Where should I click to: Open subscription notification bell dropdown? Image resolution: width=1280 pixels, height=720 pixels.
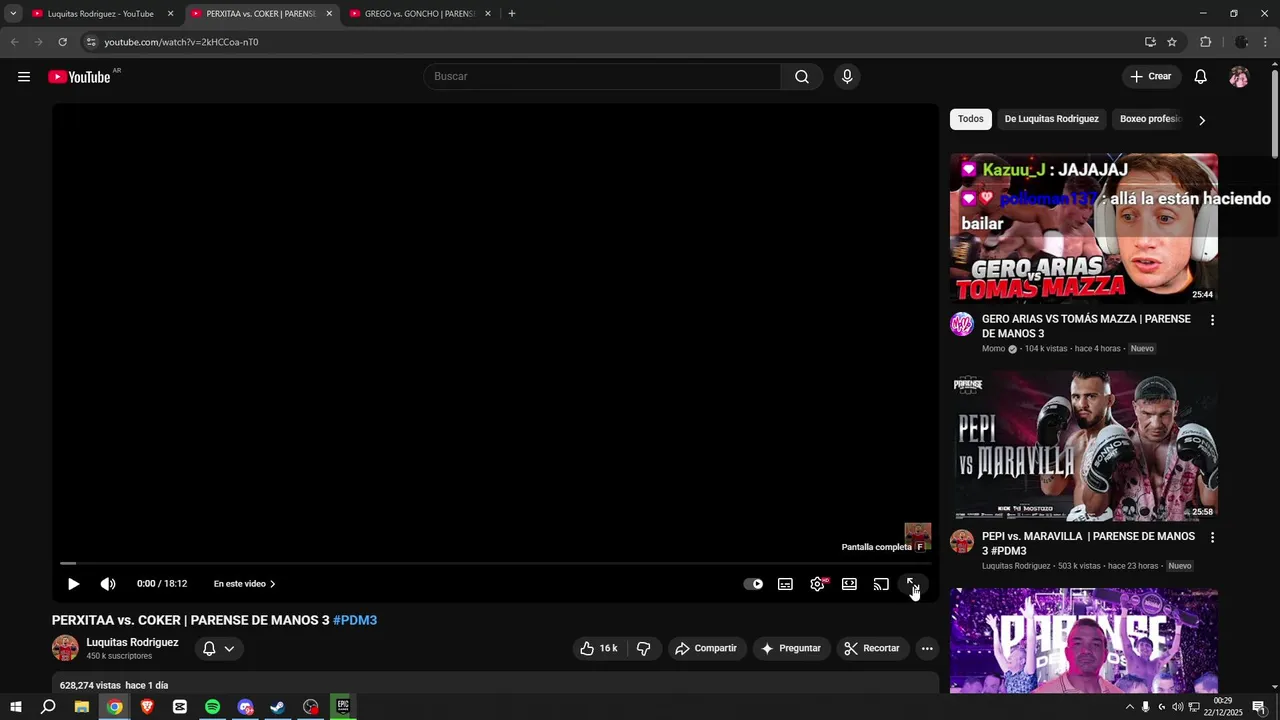219,648
